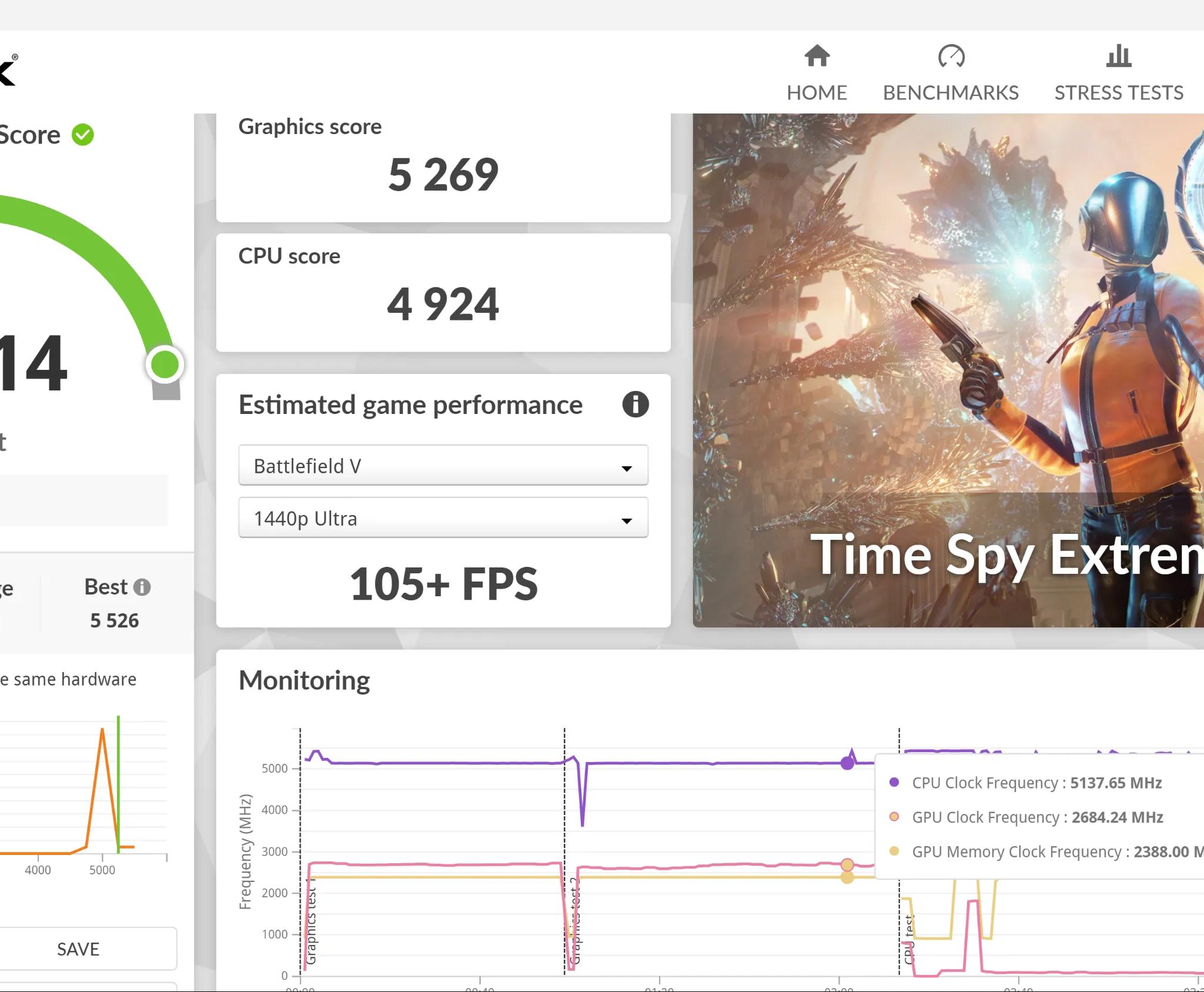Click the green score gauge indicator knob
The image size is (1204, 992).
click(165, 365)
